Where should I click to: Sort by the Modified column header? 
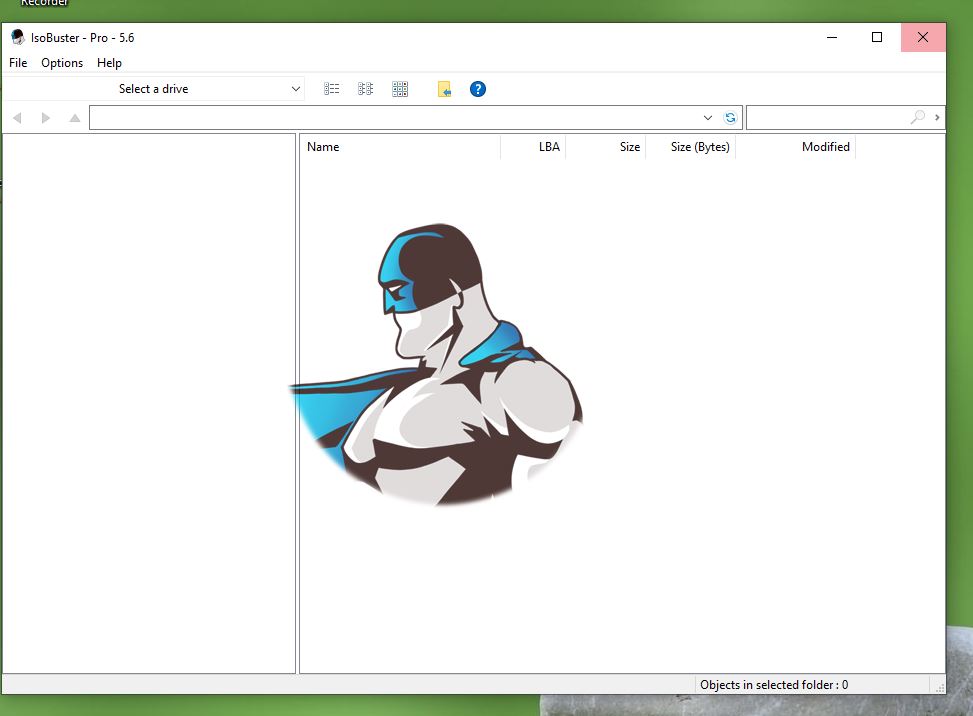coord(825,147)
